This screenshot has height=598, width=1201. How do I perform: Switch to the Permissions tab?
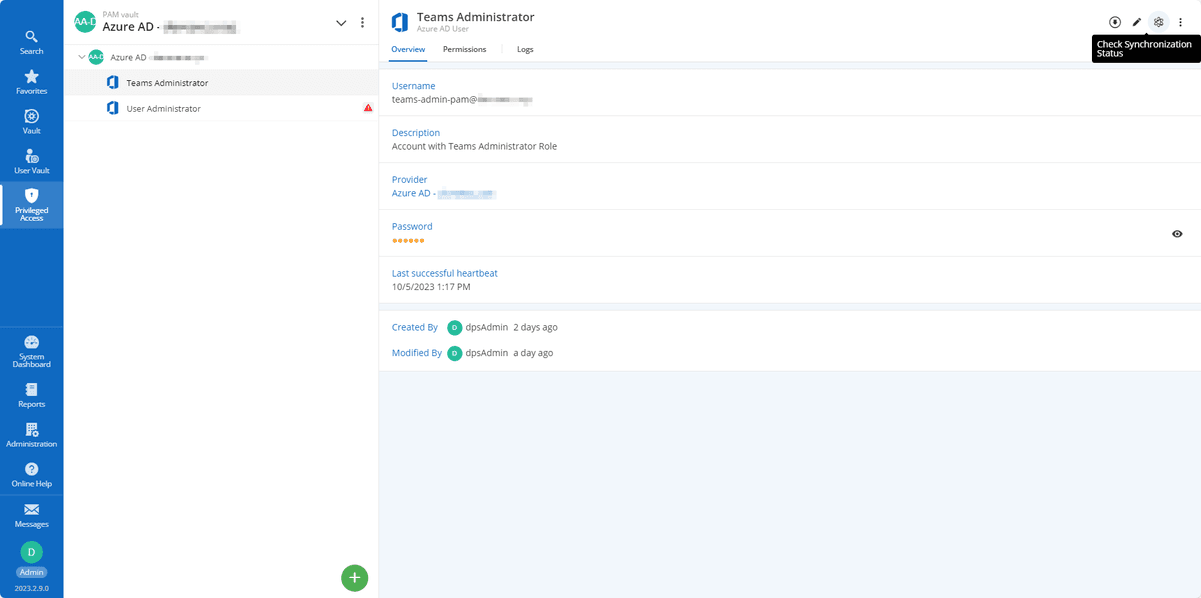pyautogui.click(x=464, y=49)
